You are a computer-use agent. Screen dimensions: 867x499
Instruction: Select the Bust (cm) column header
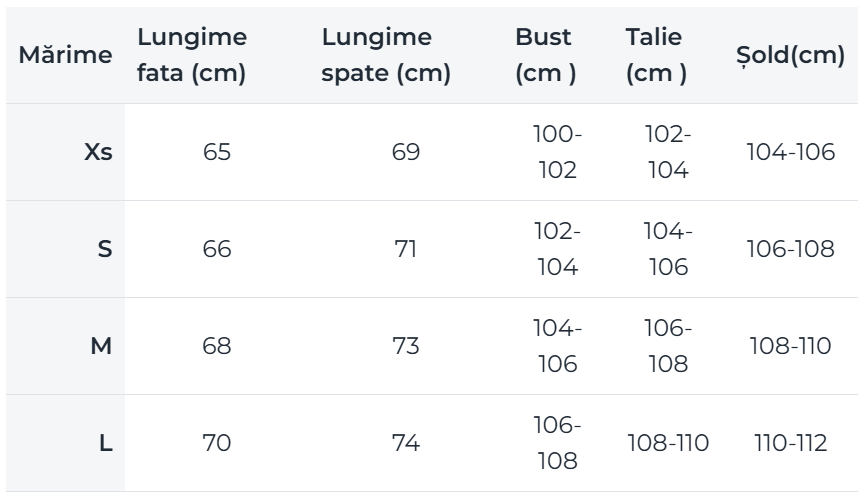[546, 55]
